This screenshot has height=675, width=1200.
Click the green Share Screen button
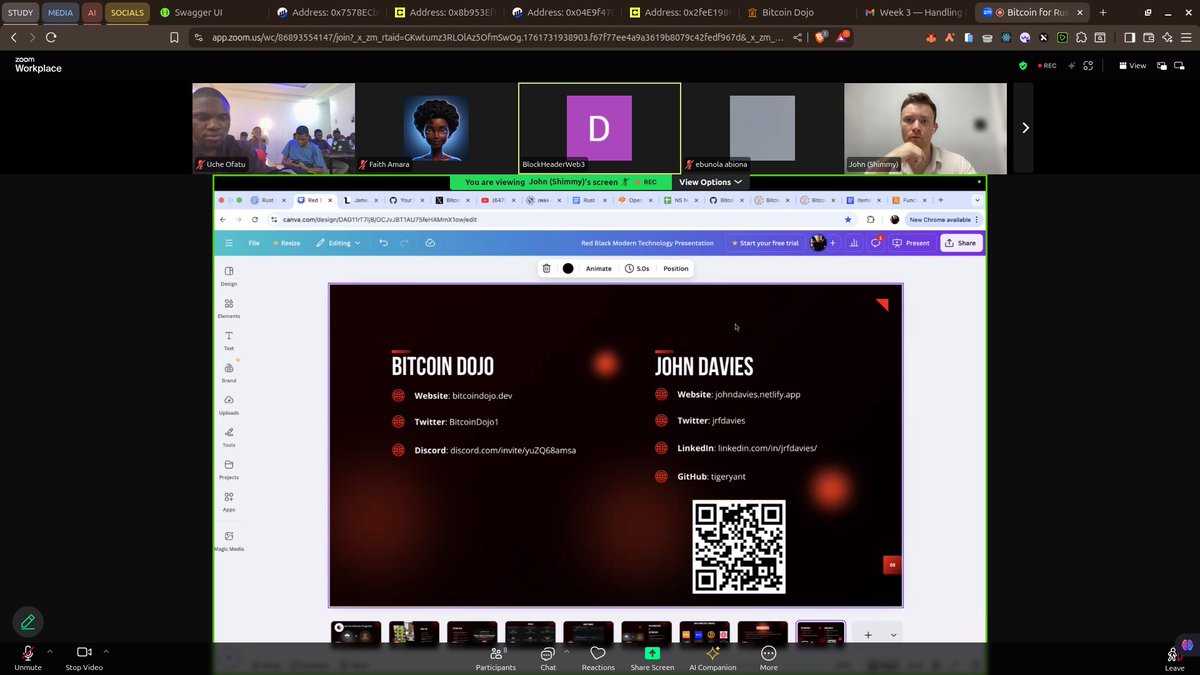click(x=652, y=657)
